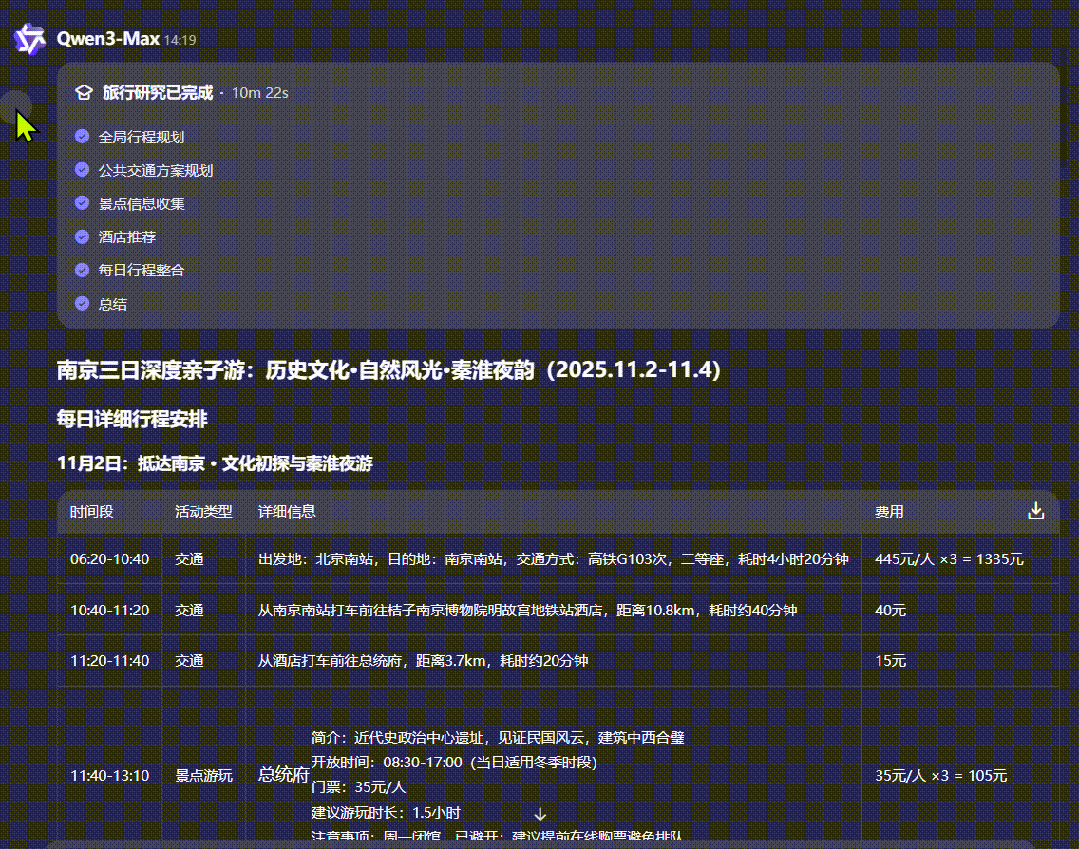This screenshot has height=849, width=1079.
Task: Click check icon beside 总结
Action: pyautogui.click(x=82, y=304)
